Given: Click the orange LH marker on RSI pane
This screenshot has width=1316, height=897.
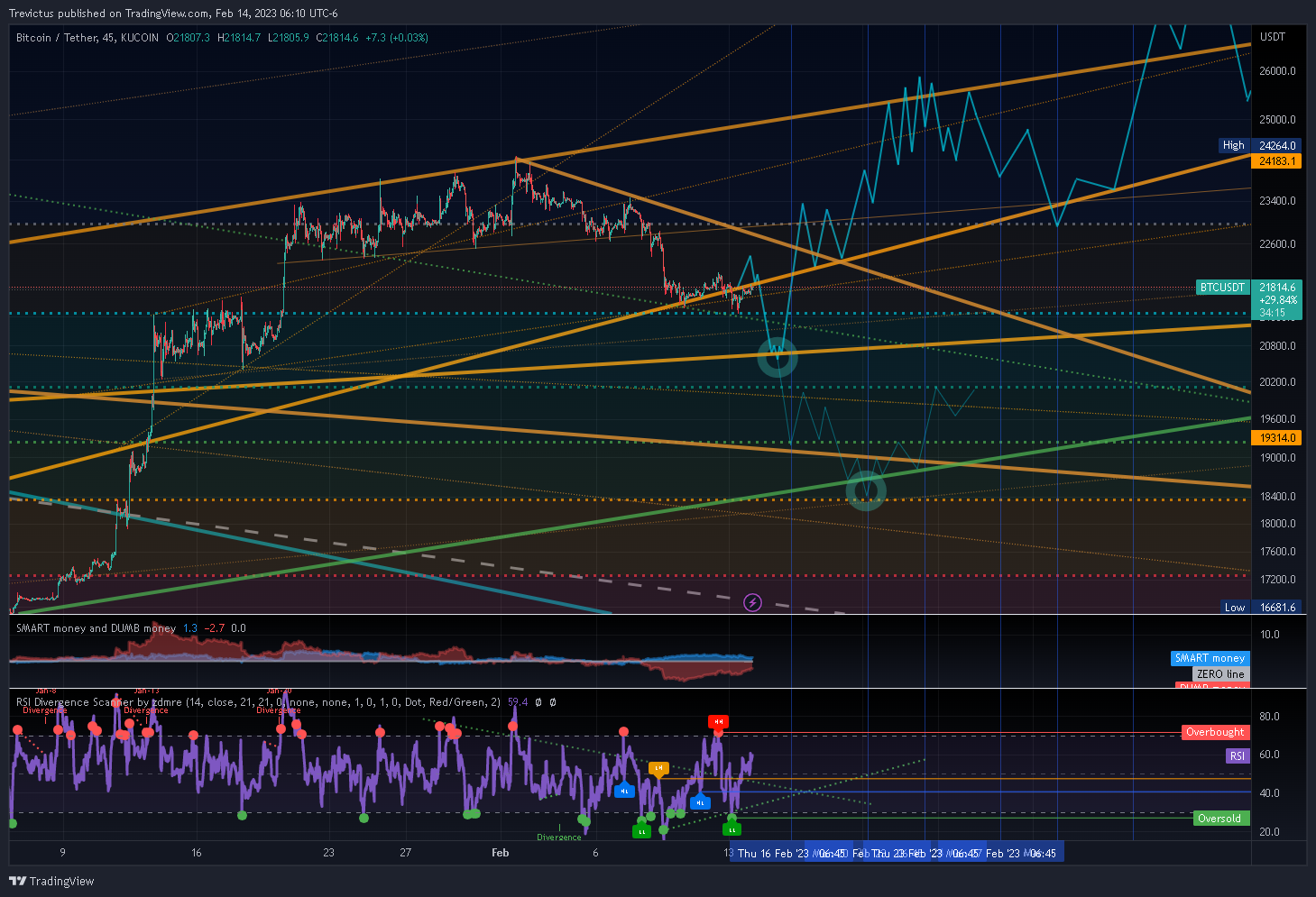Looking at the screenshot, I should tap(659, 769).
